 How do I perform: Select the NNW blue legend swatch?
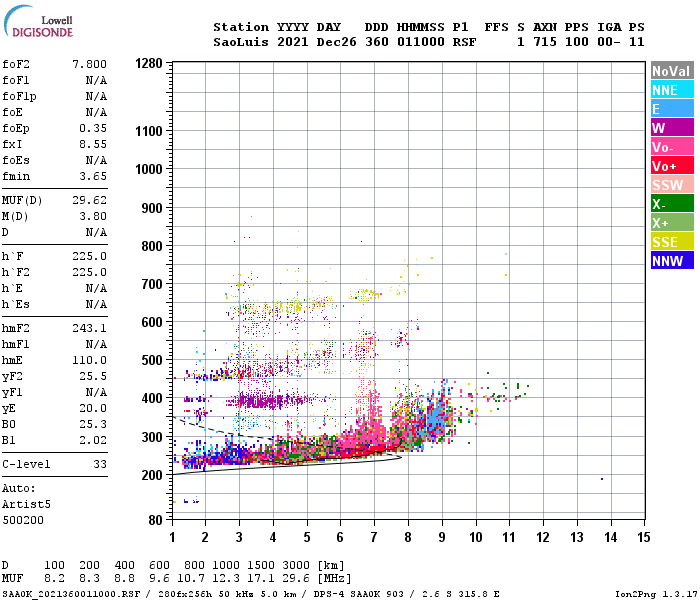(672, 261)
